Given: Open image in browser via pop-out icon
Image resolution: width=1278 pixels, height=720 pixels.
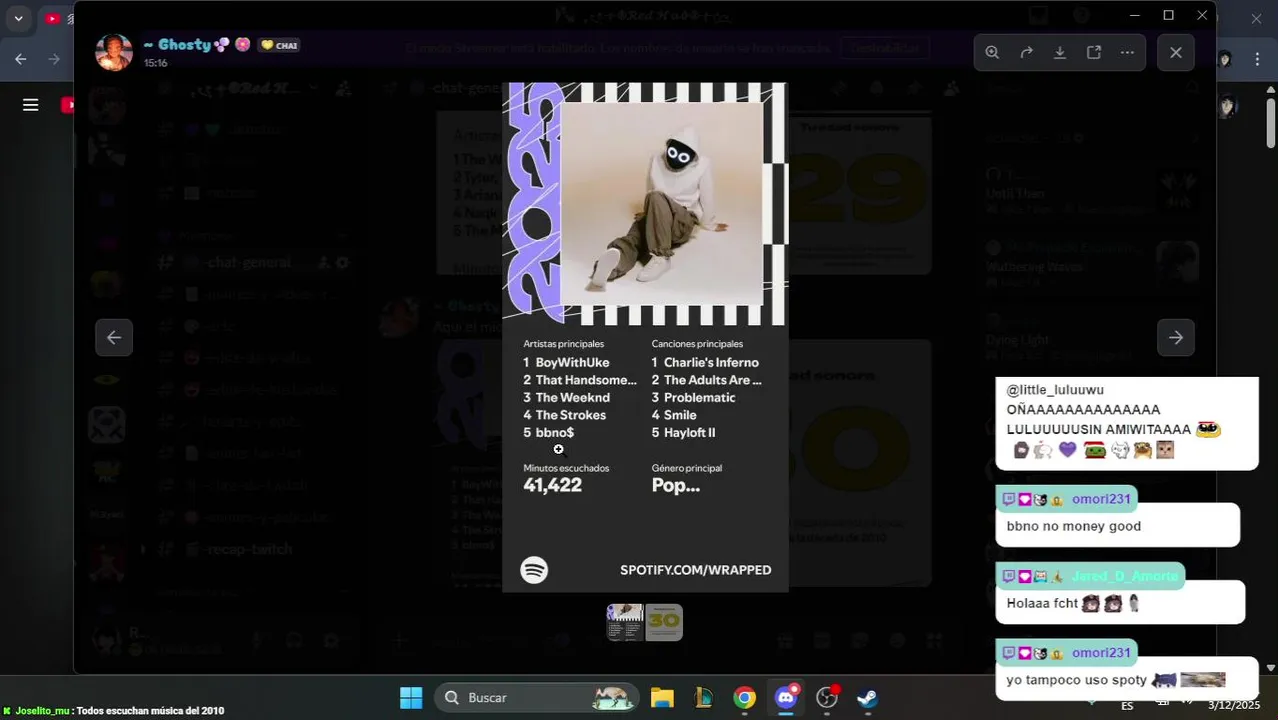Looking at the screenshot, I should point(1094,53).
